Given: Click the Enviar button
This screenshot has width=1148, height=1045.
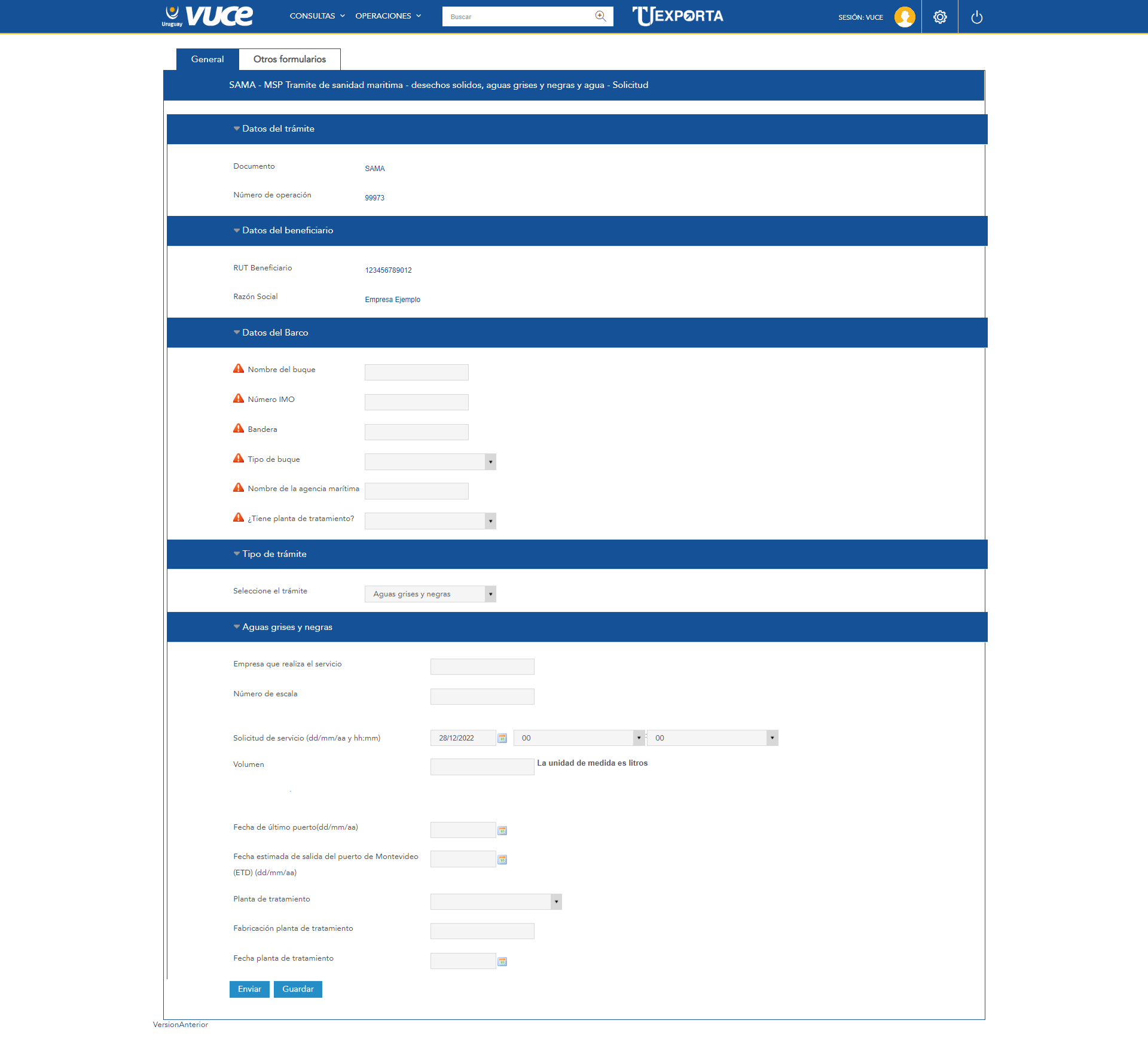Looking at the screenshot, I should [249, 989].
